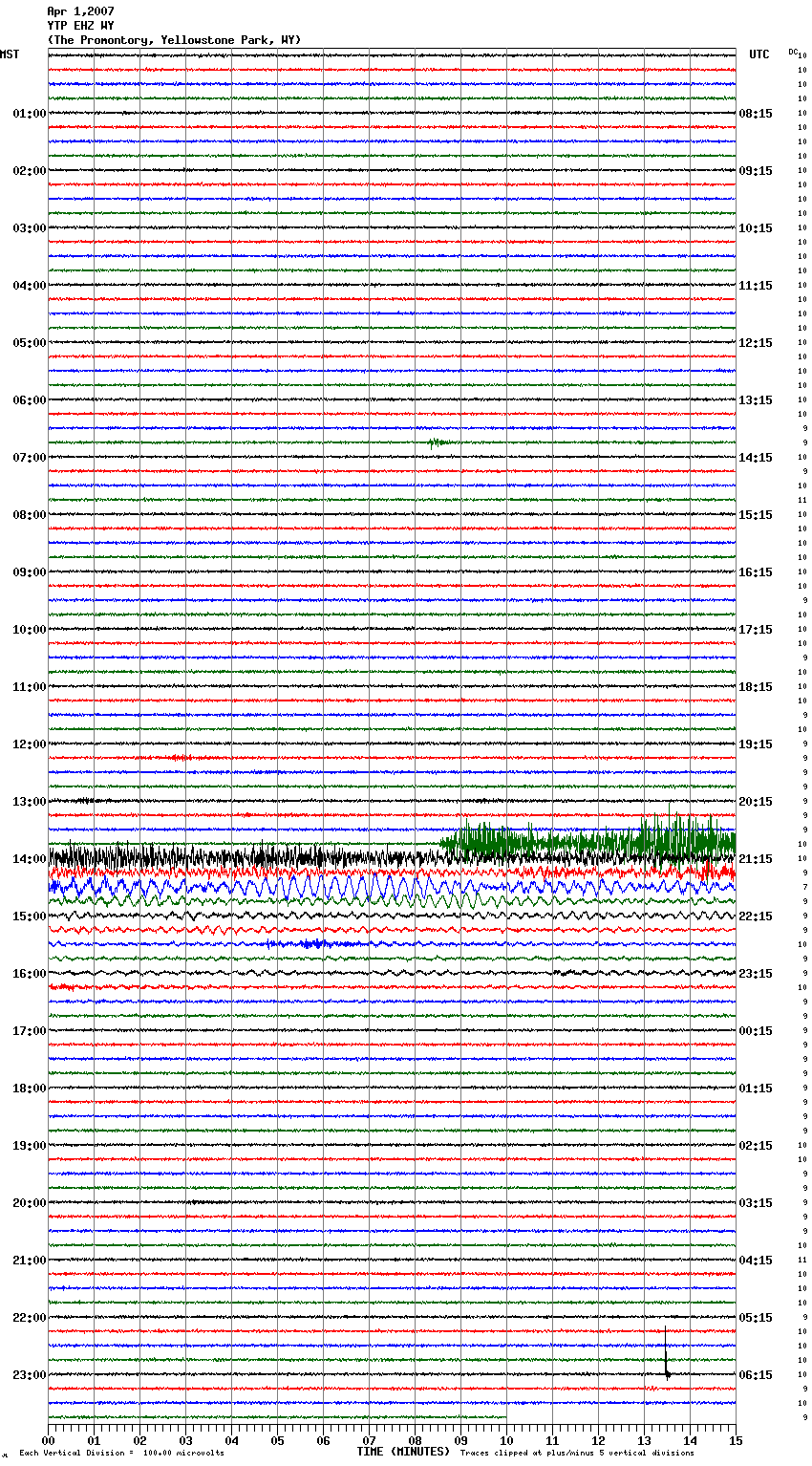Click the 19:00 MST time label

[30, 1146]
